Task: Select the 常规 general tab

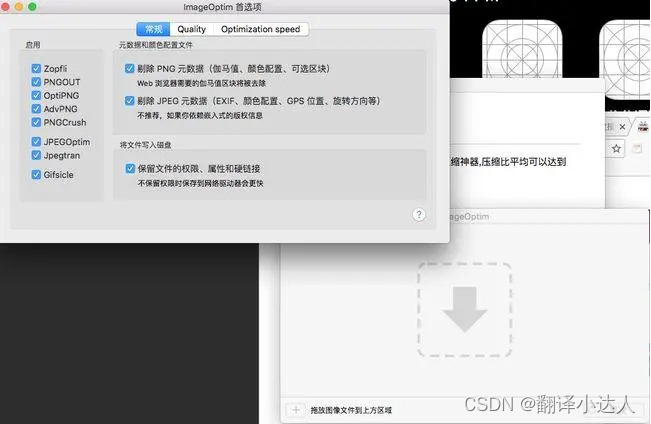Action: click(x=153, y=29)
